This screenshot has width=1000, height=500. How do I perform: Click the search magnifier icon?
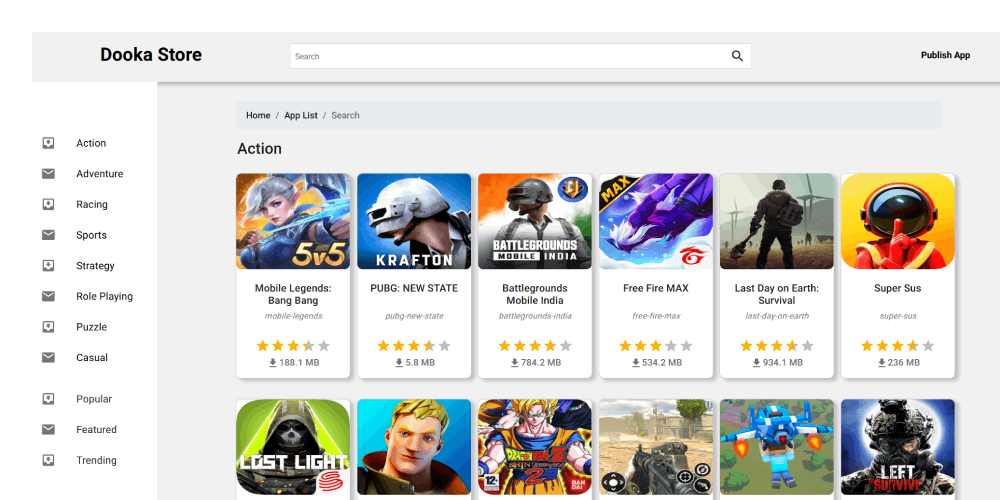(x=737, y=56)
